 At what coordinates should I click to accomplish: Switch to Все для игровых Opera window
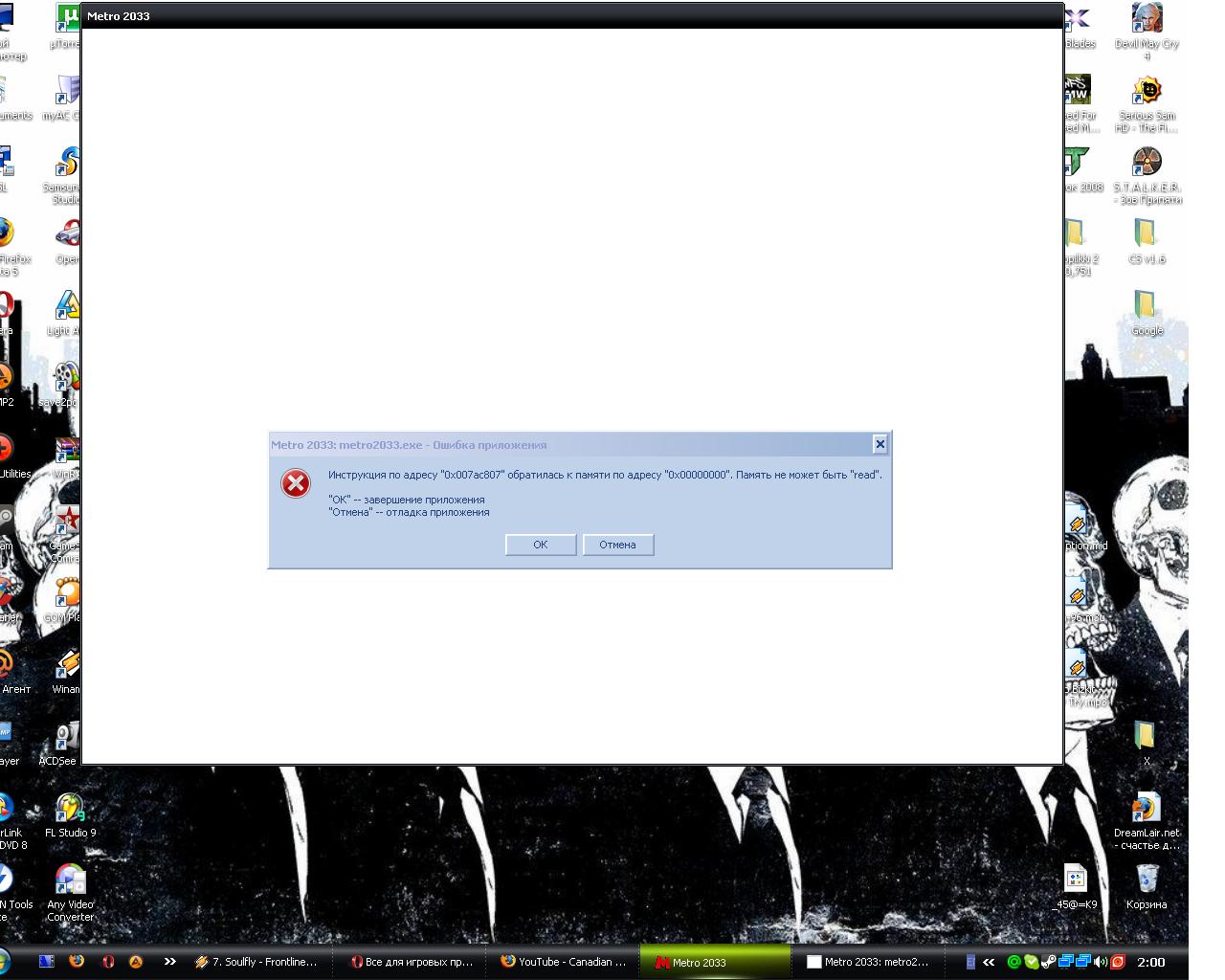[x=412, y=962]
